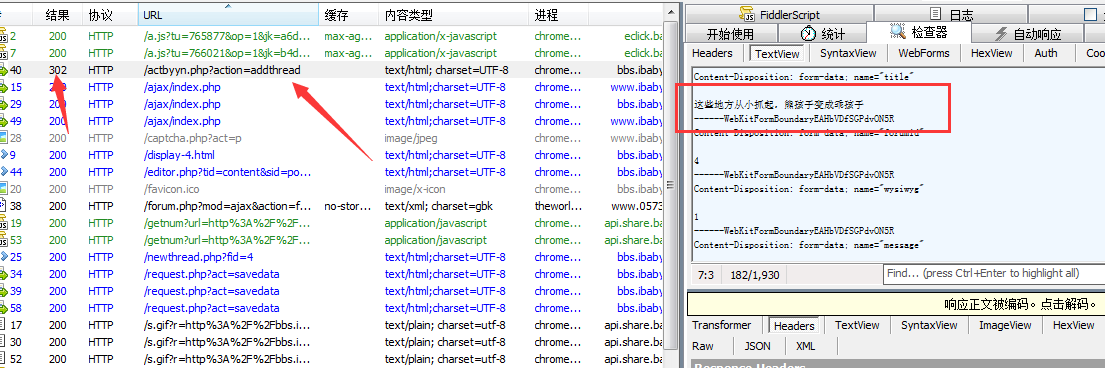
Task: Open the response Transformer tab
Action: pos(721,325)
